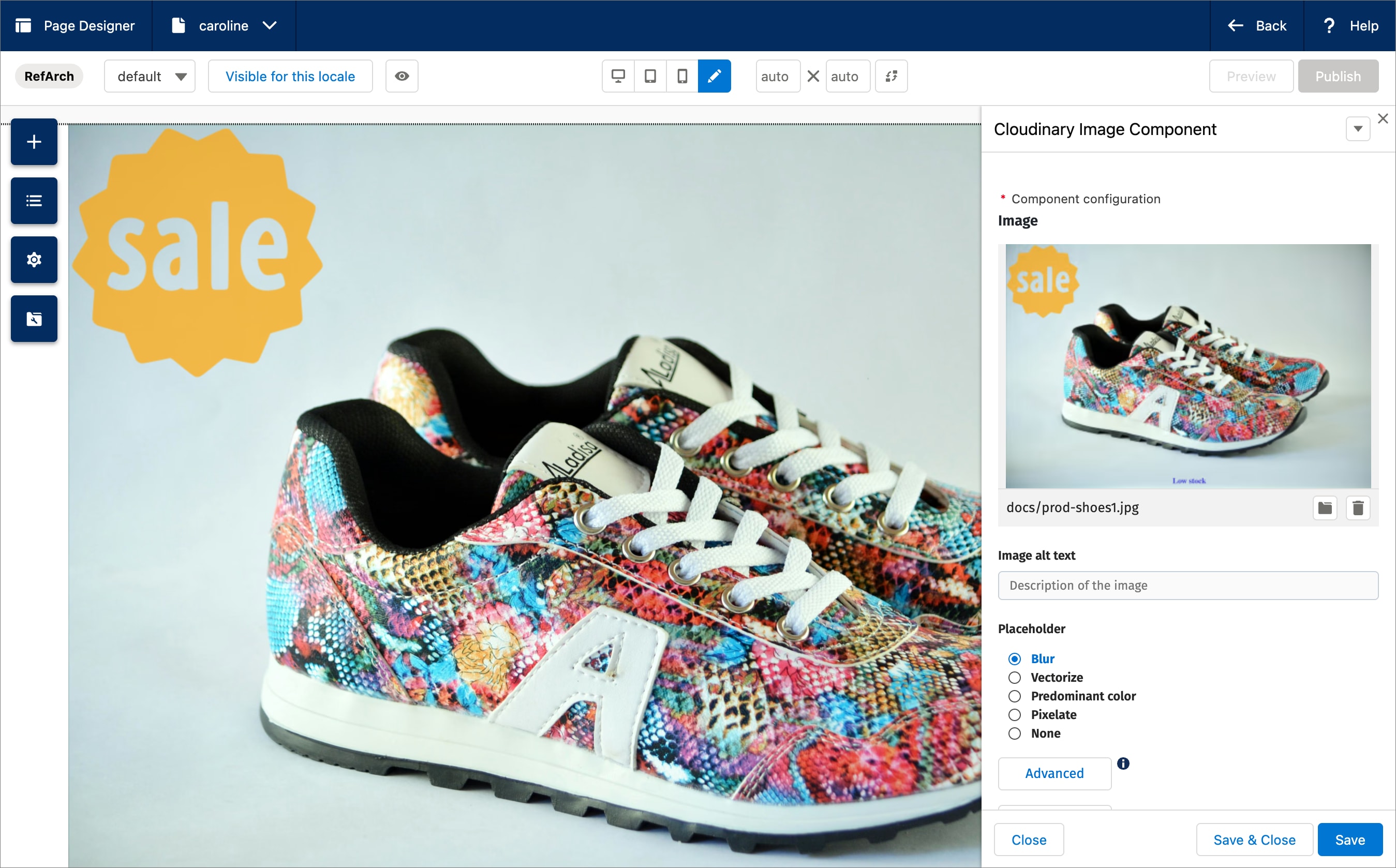Delete the prod-shoes1.jpg image
Screen dimensions: 1396x868
coord(1358,507)
